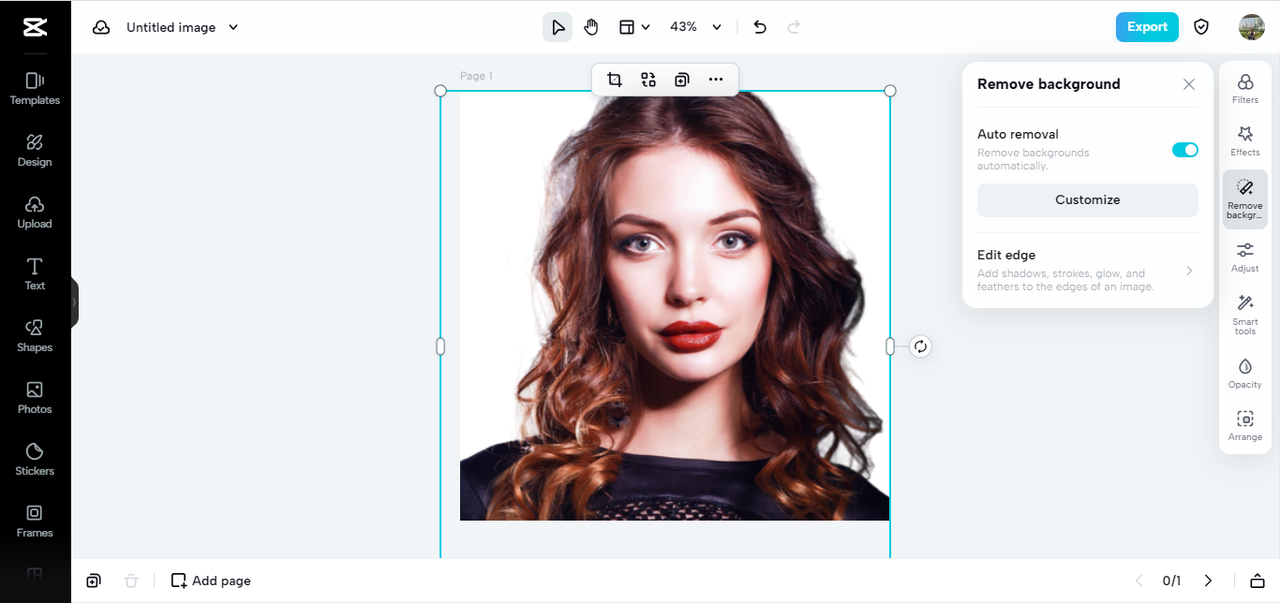The width and height of the screenshot is (1280, 603).
Task: Click the left-side middle resize handle
Action: click(x=440, y=346)
